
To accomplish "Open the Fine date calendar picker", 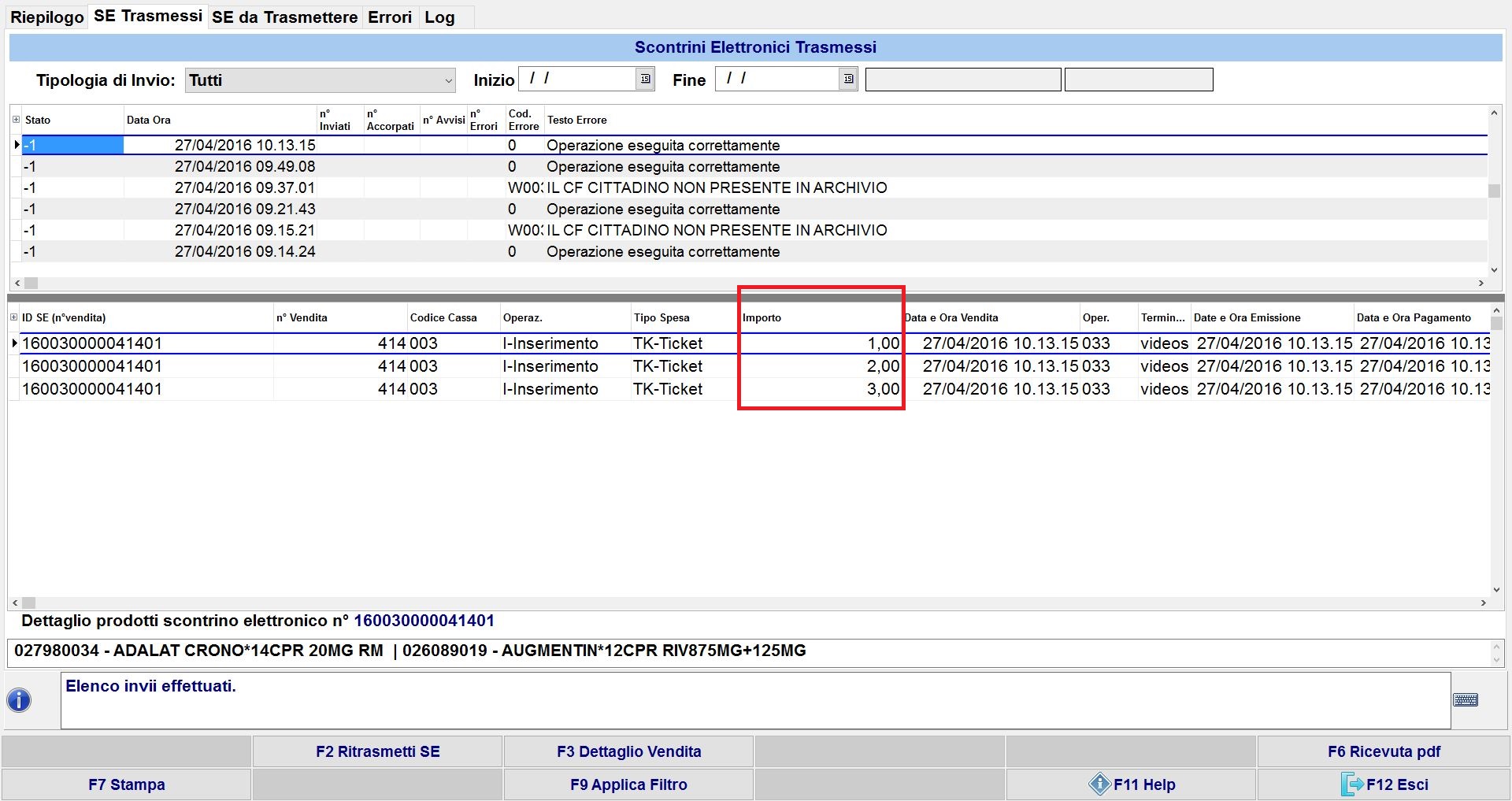I will 848,79.
